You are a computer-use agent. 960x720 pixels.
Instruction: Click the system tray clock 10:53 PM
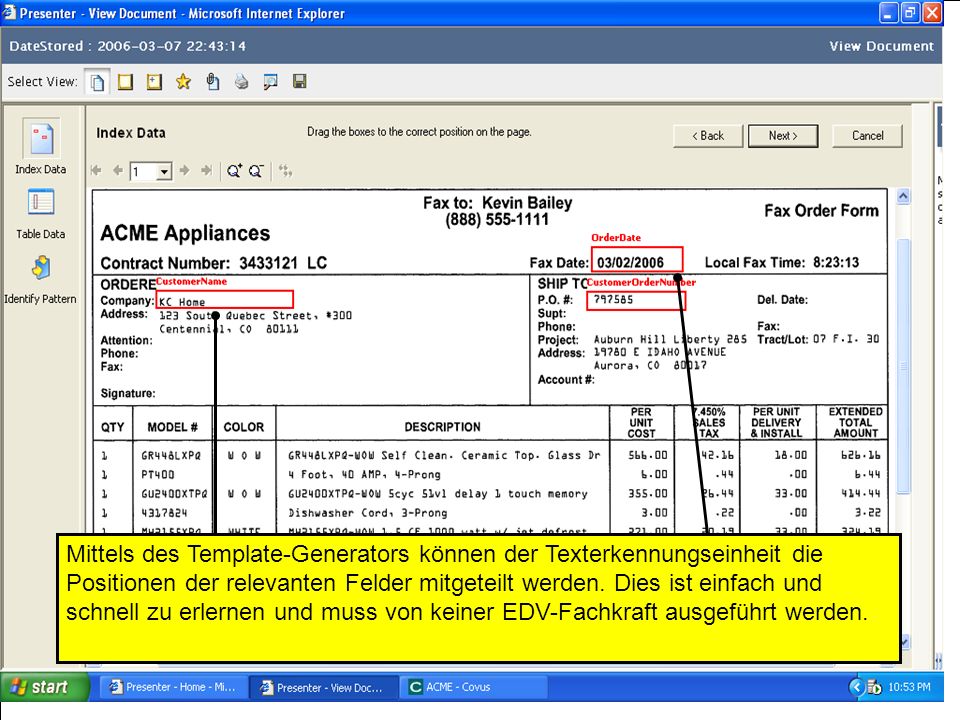click(x=909, y=687)
